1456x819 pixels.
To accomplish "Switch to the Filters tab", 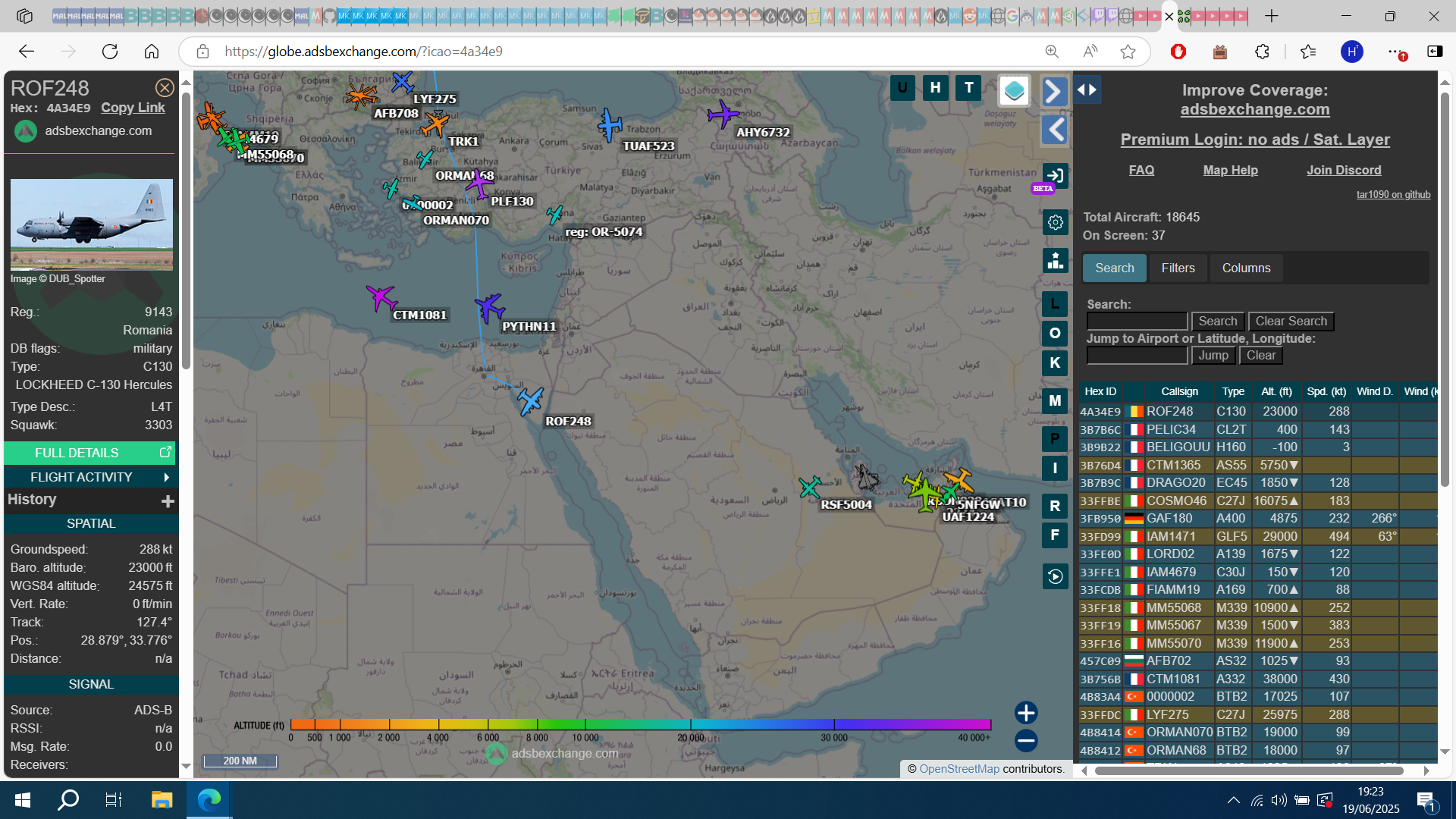I will (x=1178, y=268).
